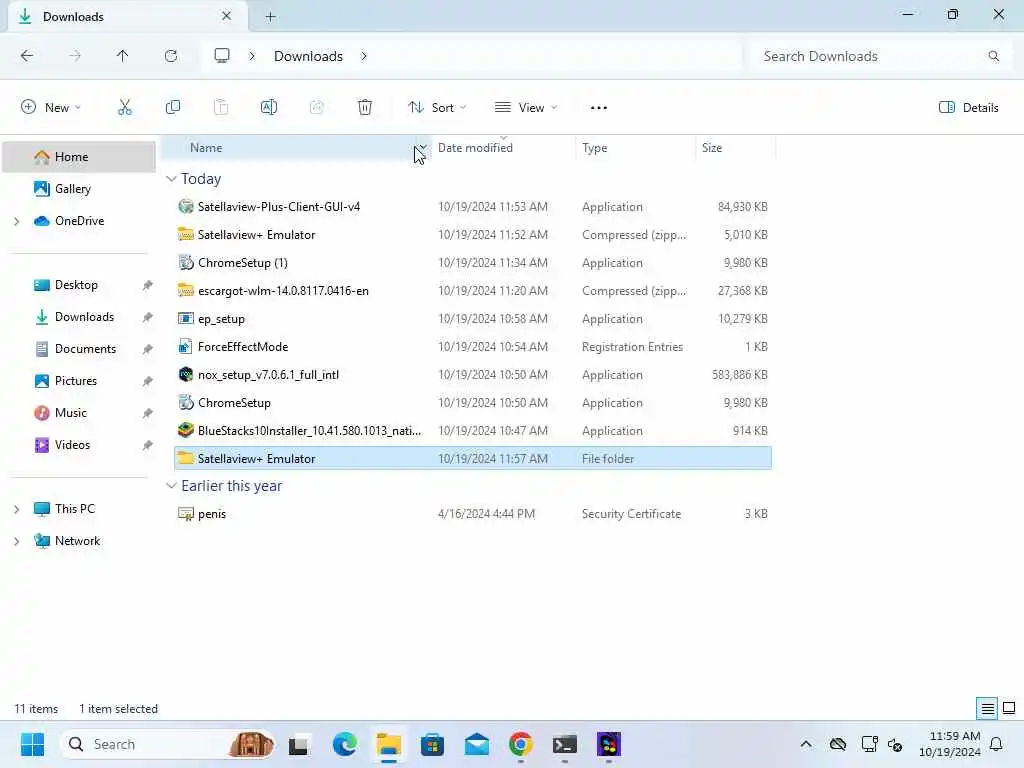Navigate up one folder level
This screenshot has height=768, width=1024.
[123, 56]
